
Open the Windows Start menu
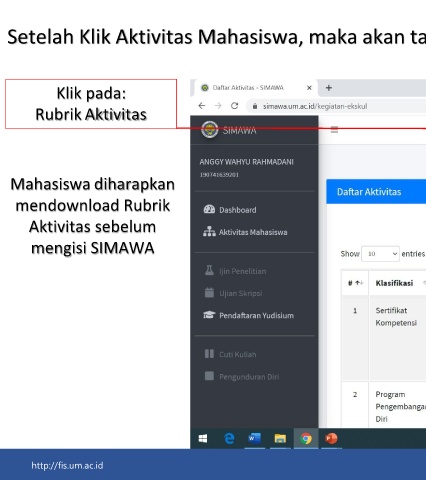coord(203,438)
